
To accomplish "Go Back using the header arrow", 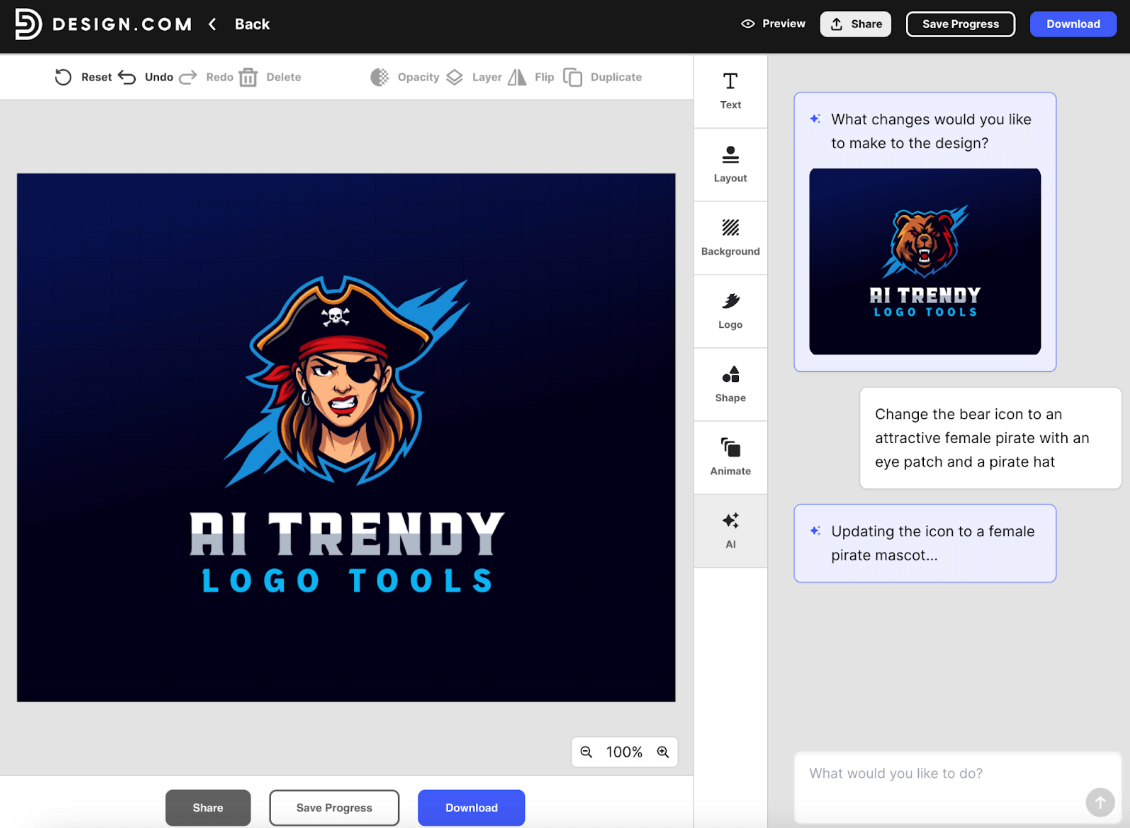I will [213, 24].
